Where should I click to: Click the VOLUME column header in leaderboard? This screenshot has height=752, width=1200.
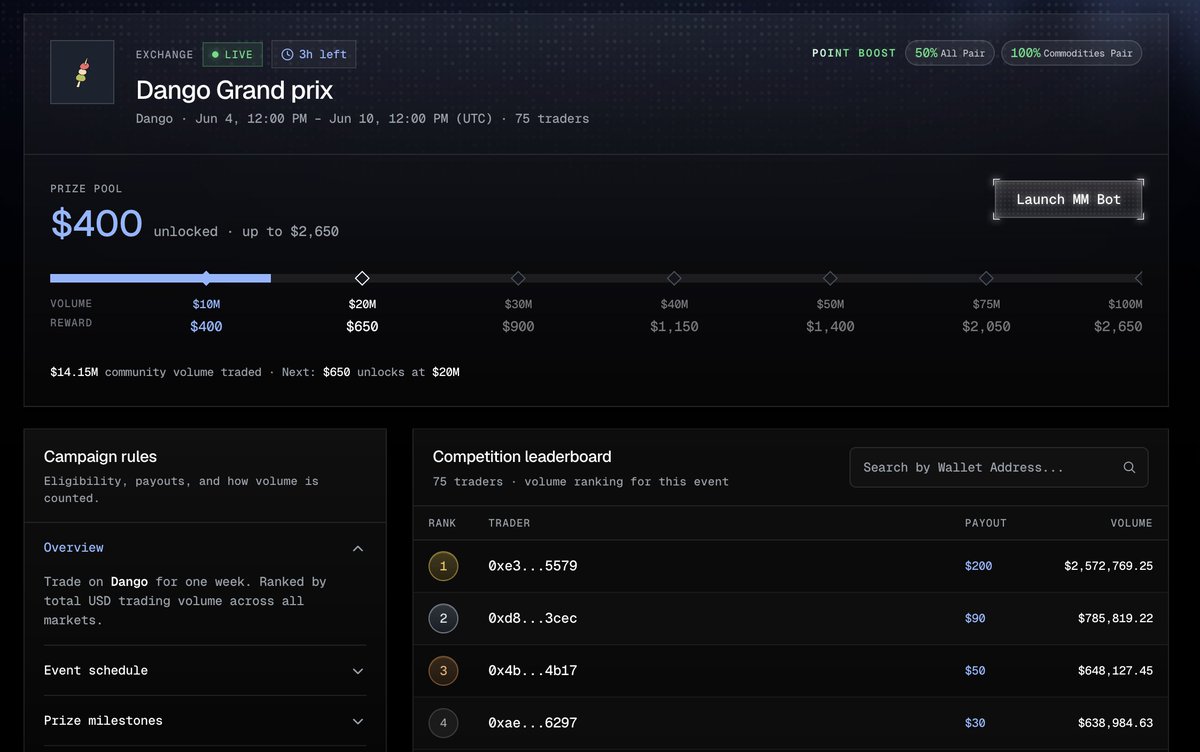(1131, 523)
